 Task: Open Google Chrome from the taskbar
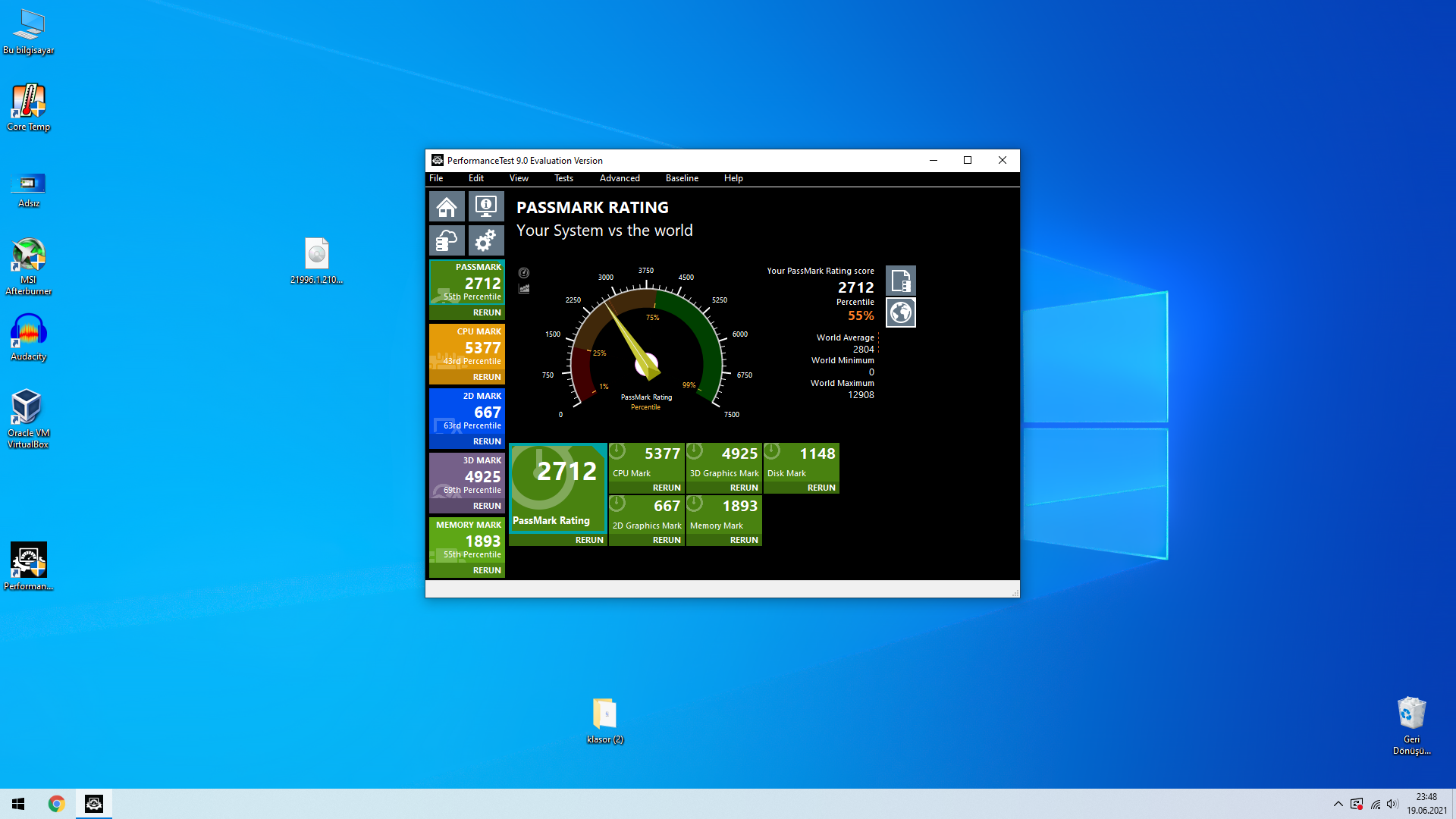pos(56,804)
